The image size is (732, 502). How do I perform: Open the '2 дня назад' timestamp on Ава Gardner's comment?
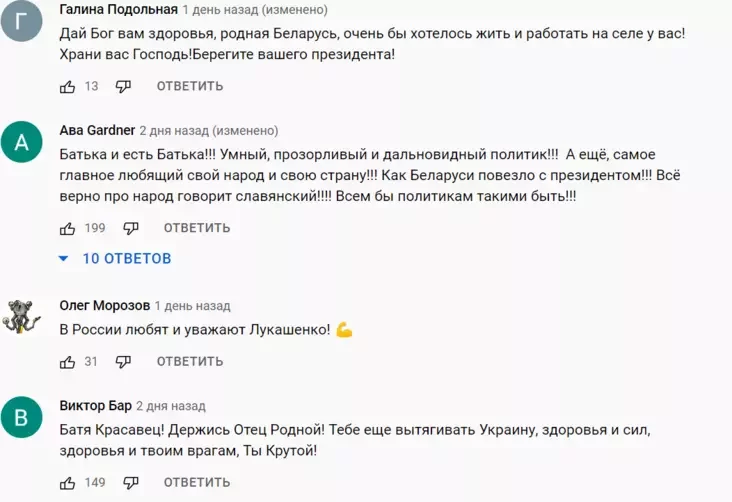172,130
